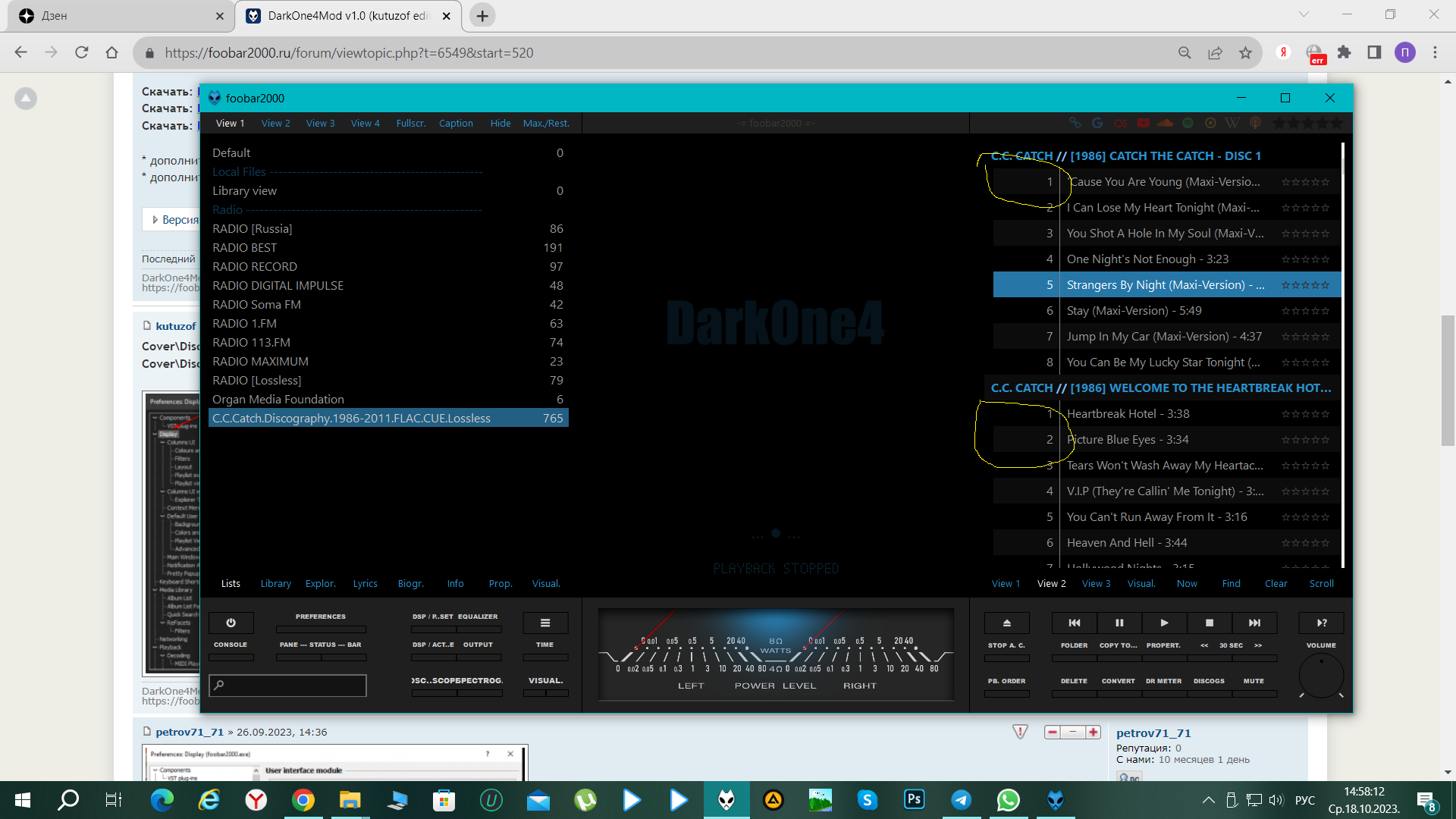This screenshot has width=1456, height=819.
Task: Switch to View 2 top tab
Action: coord(275,123)
